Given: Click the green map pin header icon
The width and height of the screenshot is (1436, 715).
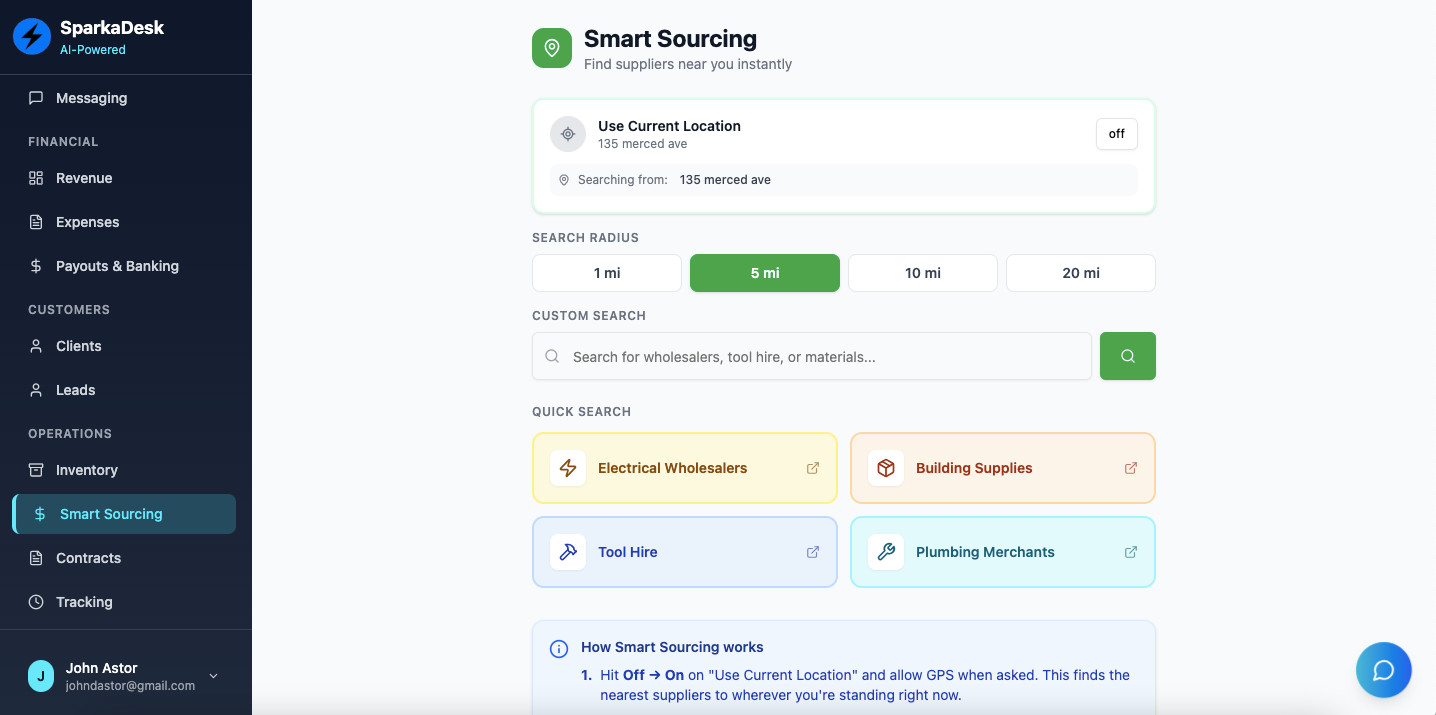Looking at the screenshot, I should coord(552,48).
